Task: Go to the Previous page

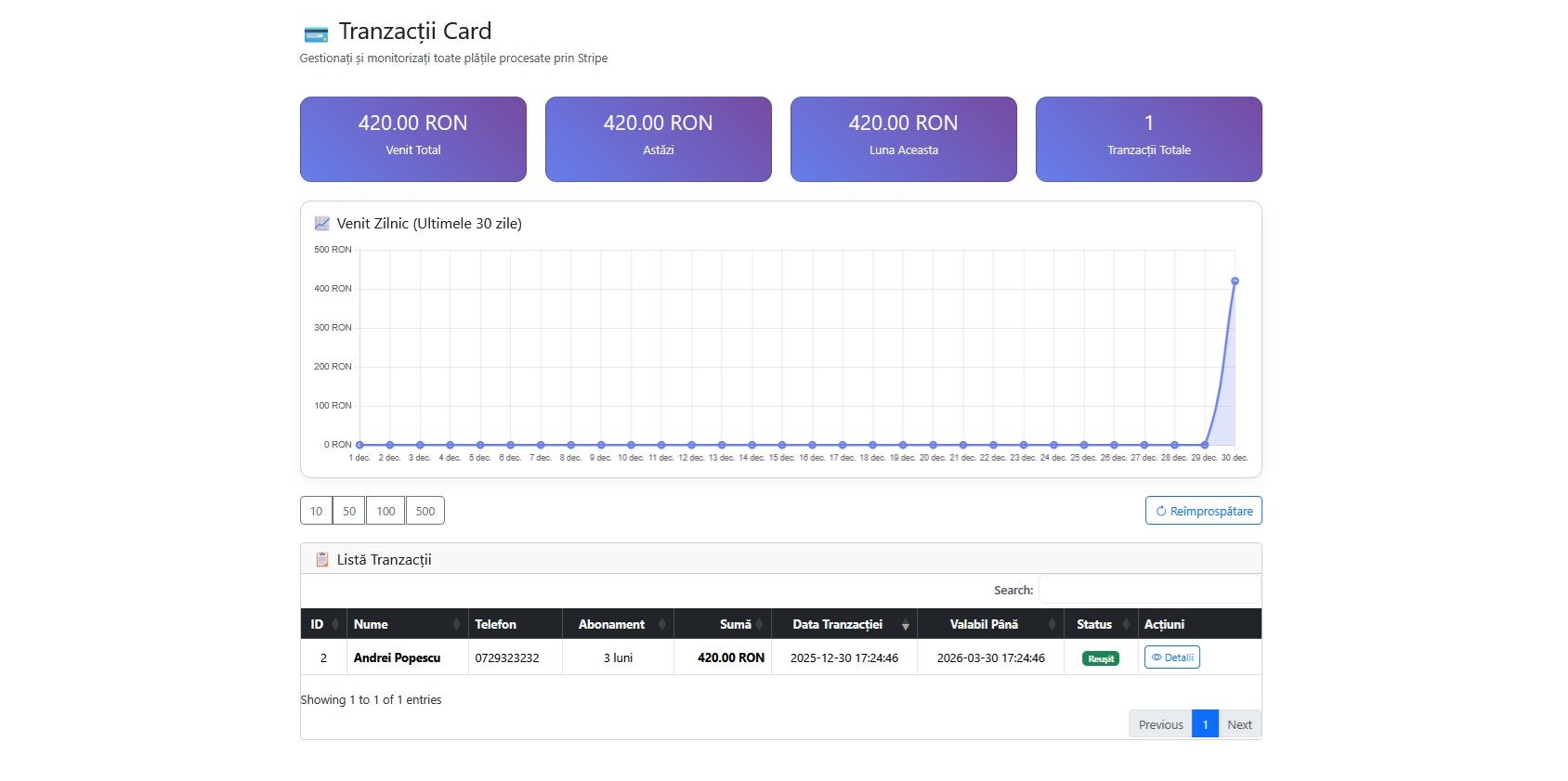Action: (1160, 724)
